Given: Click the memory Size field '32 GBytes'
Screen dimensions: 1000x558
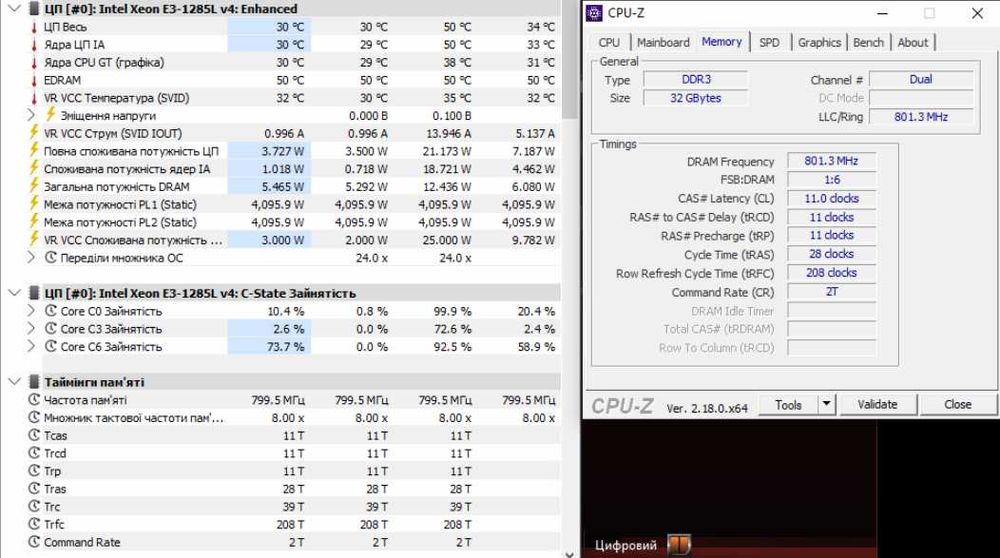Looking at the screenshot, I should (x=696, y=98).
